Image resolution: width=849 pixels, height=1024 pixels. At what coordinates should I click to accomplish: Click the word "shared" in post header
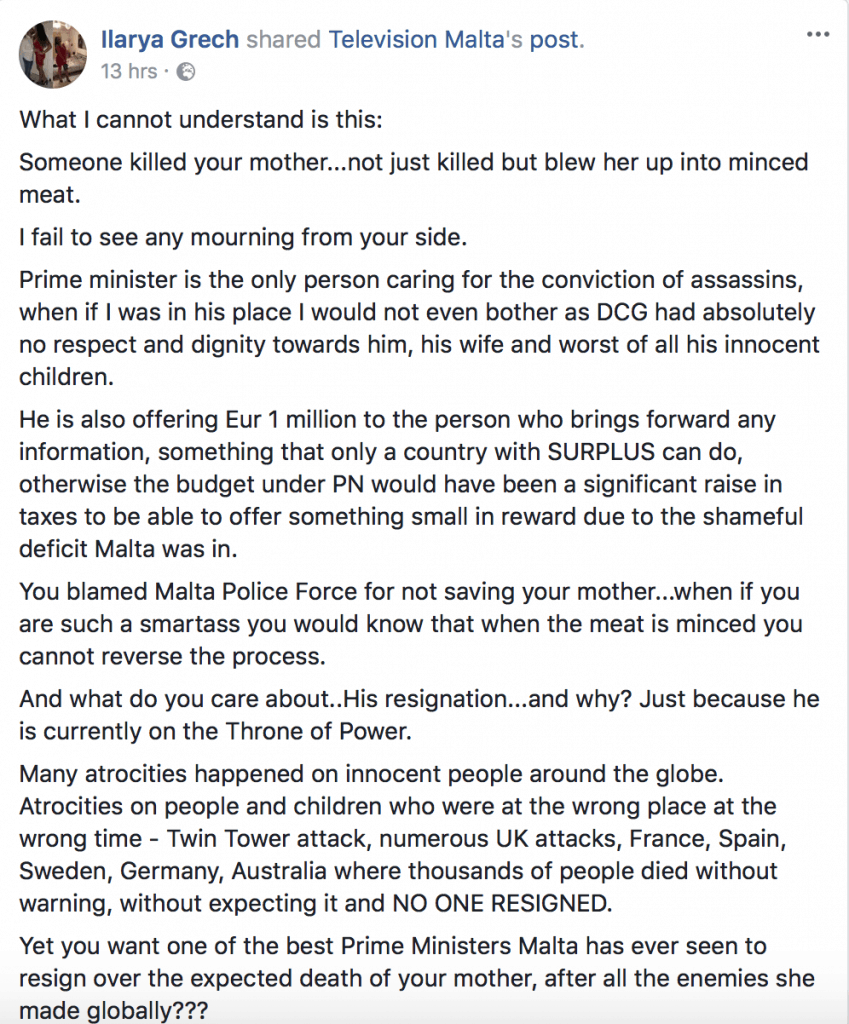tap(283, 41)
